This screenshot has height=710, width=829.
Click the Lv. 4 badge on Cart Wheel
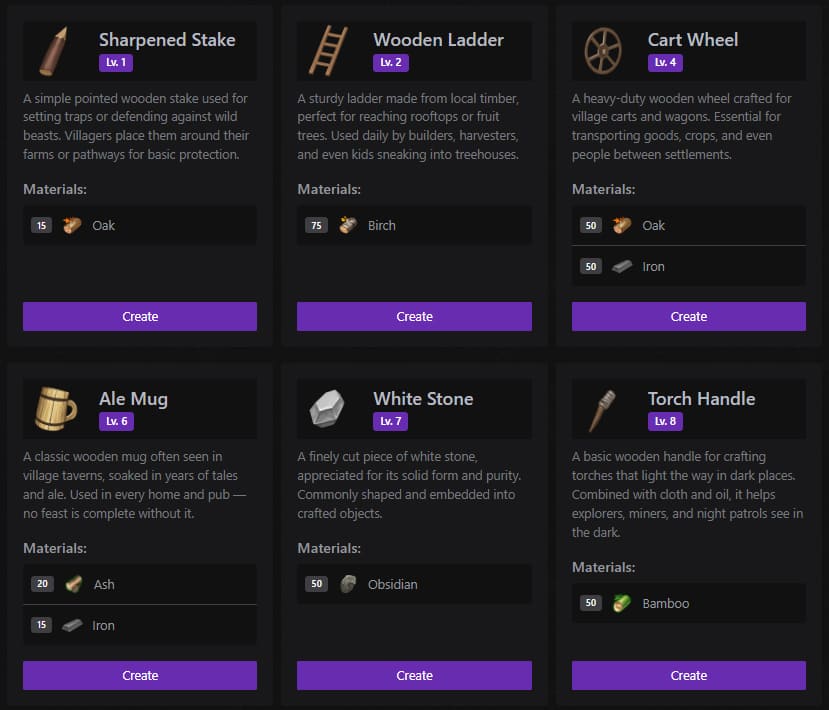(665, 62)
